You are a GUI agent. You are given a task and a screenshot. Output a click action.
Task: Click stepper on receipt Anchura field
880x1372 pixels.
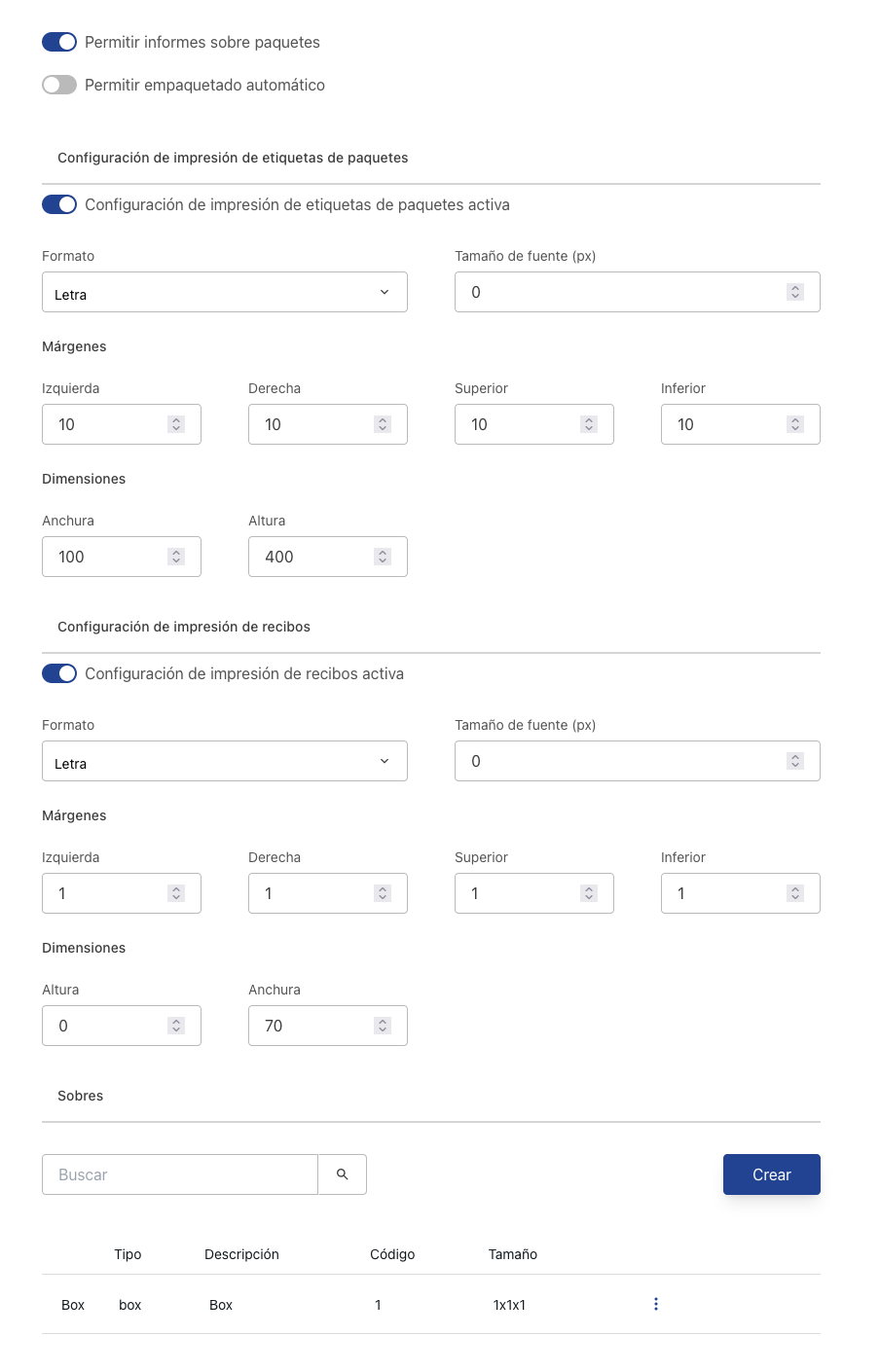click(x=383, y=1026)
